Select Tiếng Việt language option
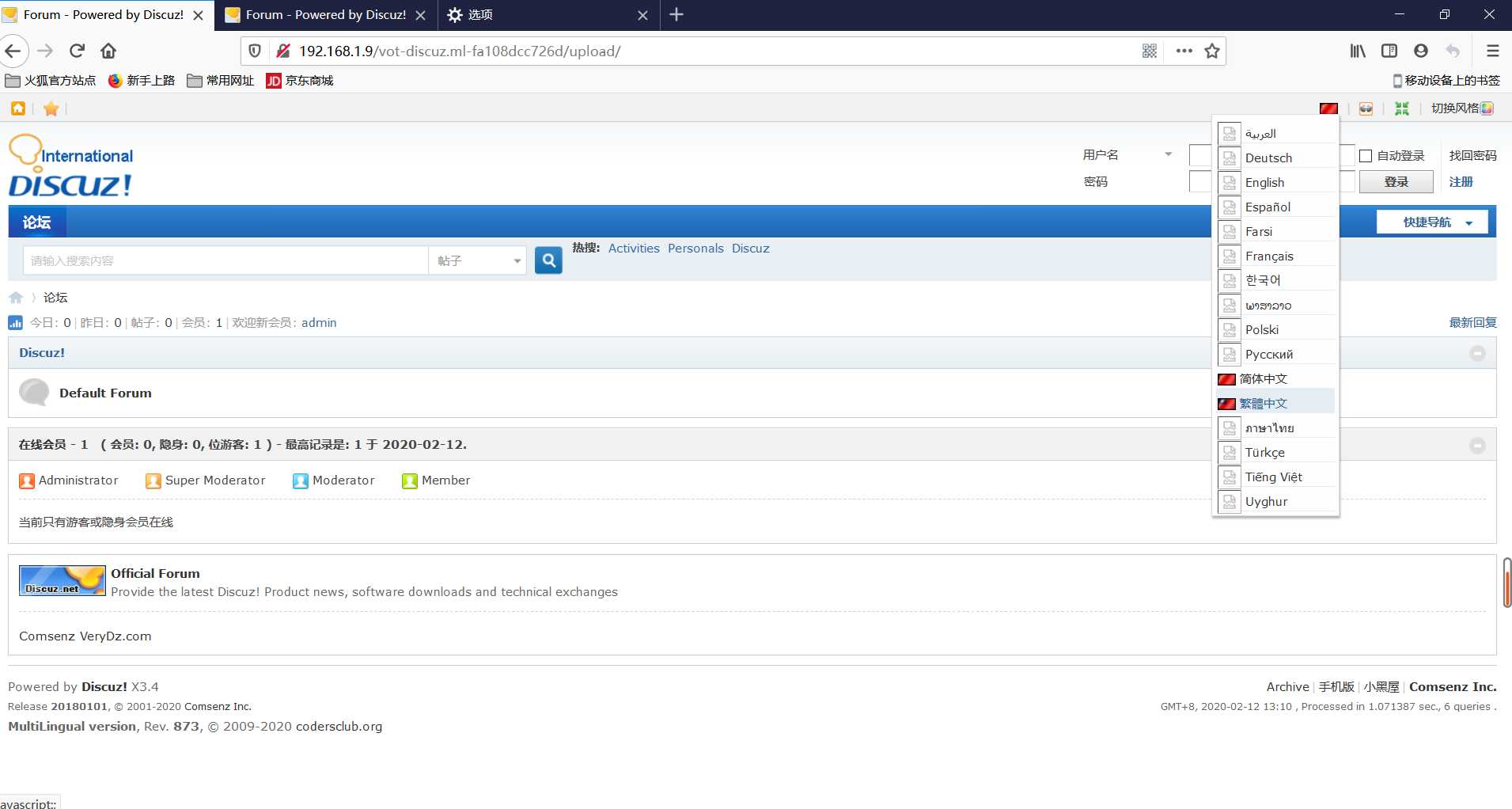Image resolution: width=1512 pixels, height=809 pixels. click(x=1275, y=477)
